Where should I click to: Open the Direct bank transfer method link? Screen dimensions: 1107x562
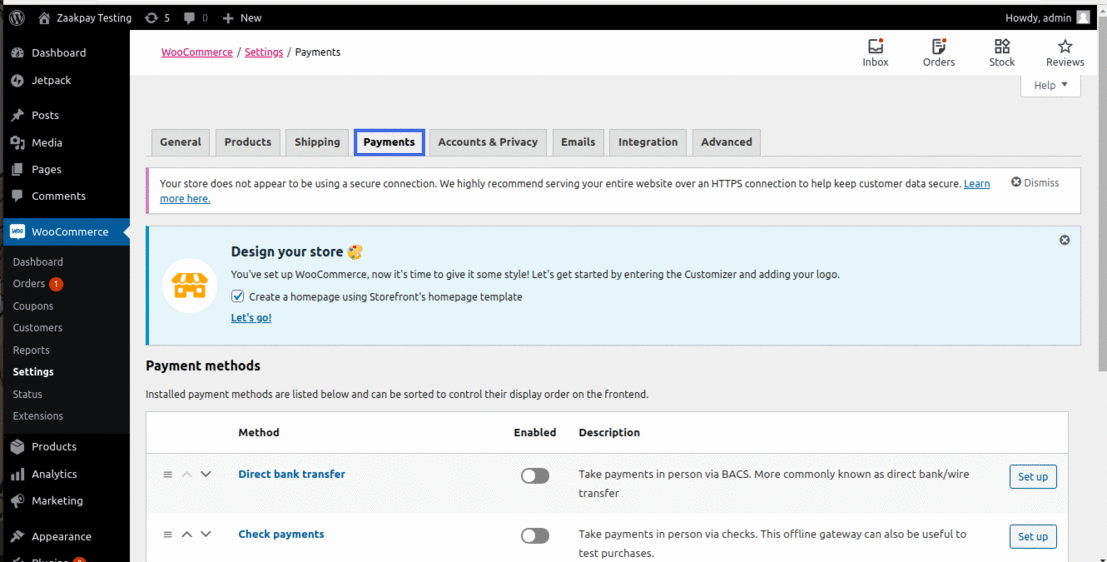point(292,474)
